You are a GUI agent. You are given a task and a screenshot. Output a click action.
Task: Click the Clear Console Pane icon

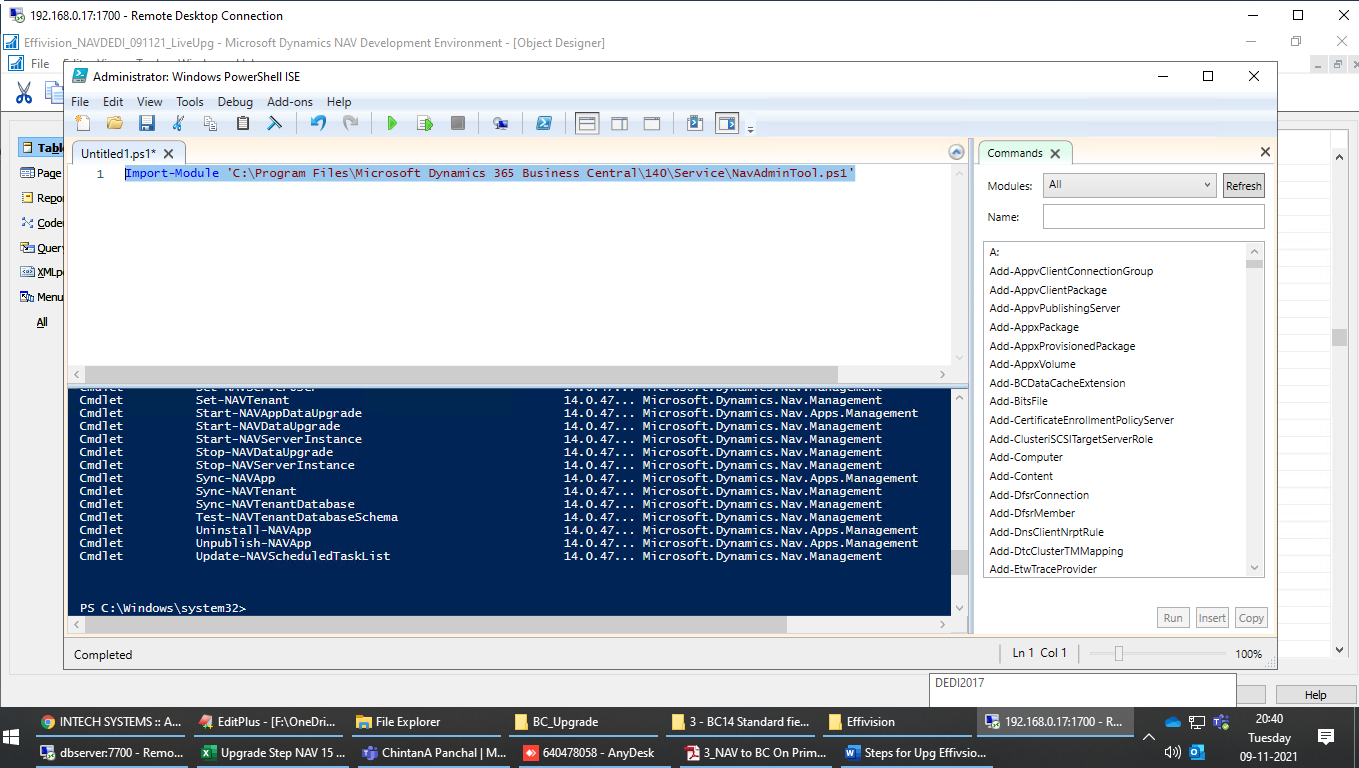(274, 123)
